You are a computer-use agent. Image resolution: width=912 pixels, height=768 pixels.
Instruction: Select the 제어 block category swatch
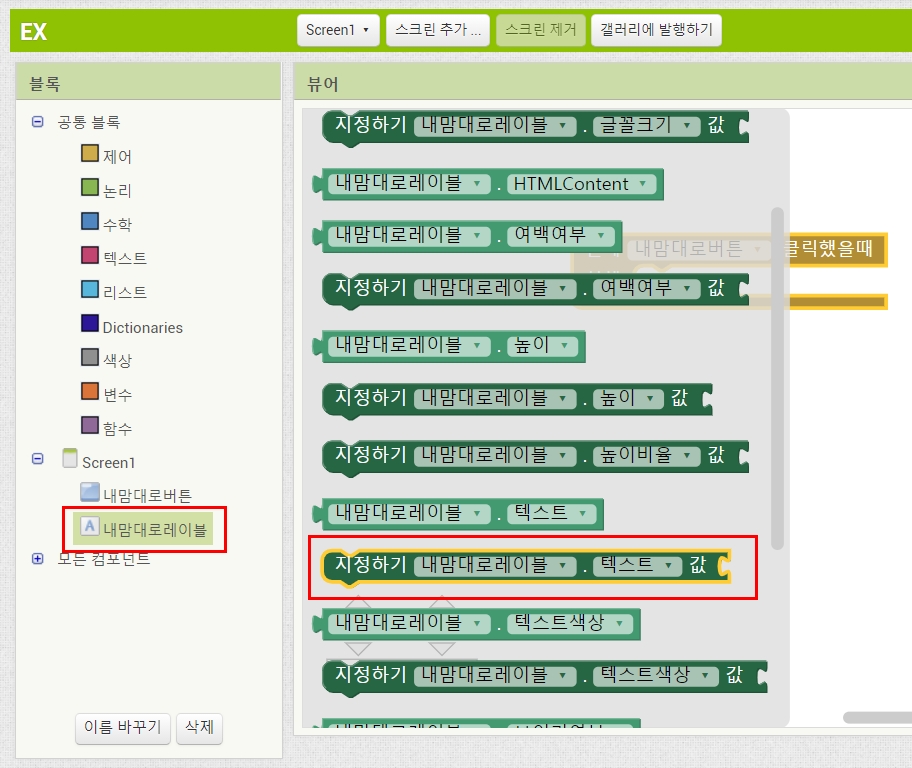click(90, 154)
